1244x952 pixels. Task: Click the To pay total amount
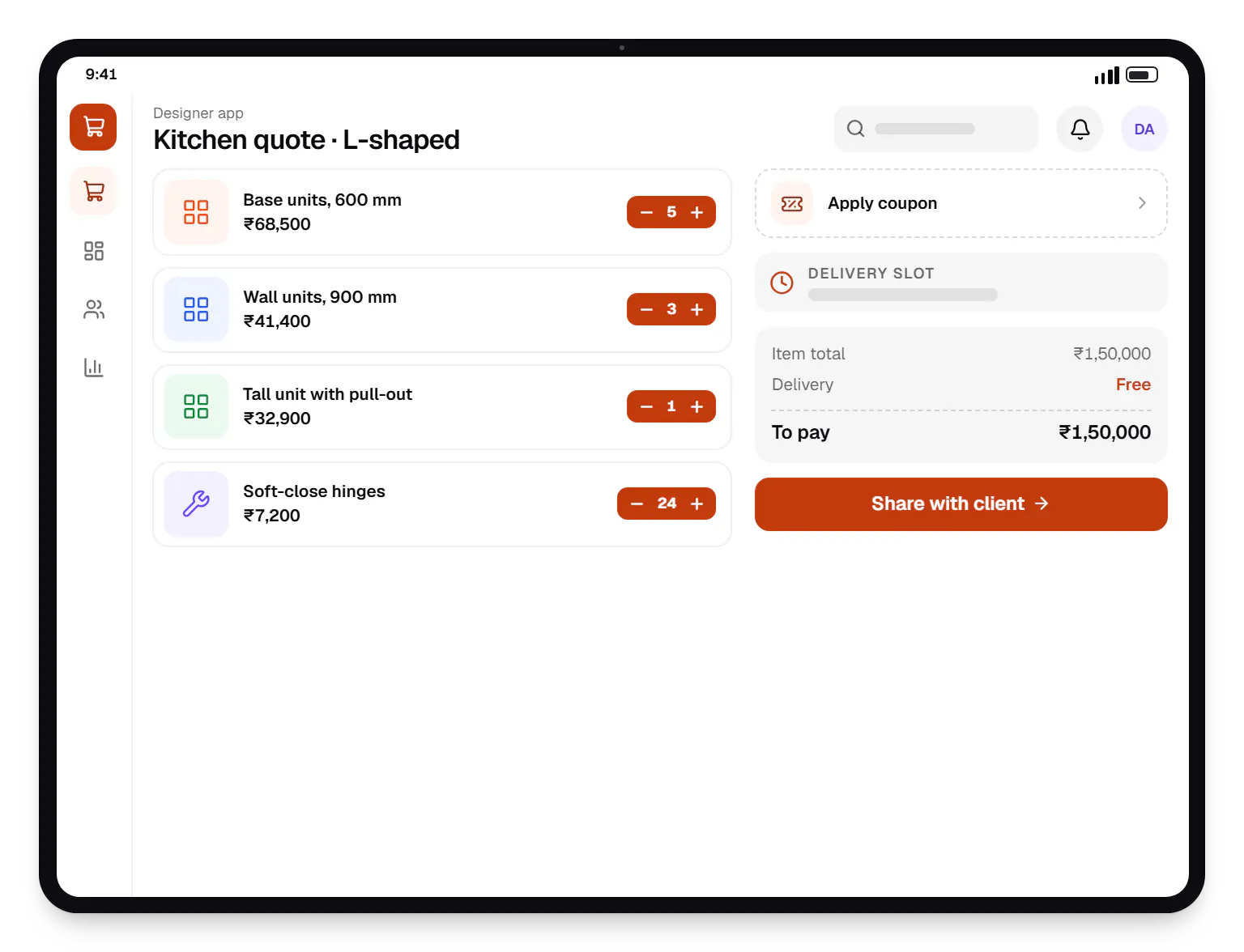click(x=1105, y=432)
